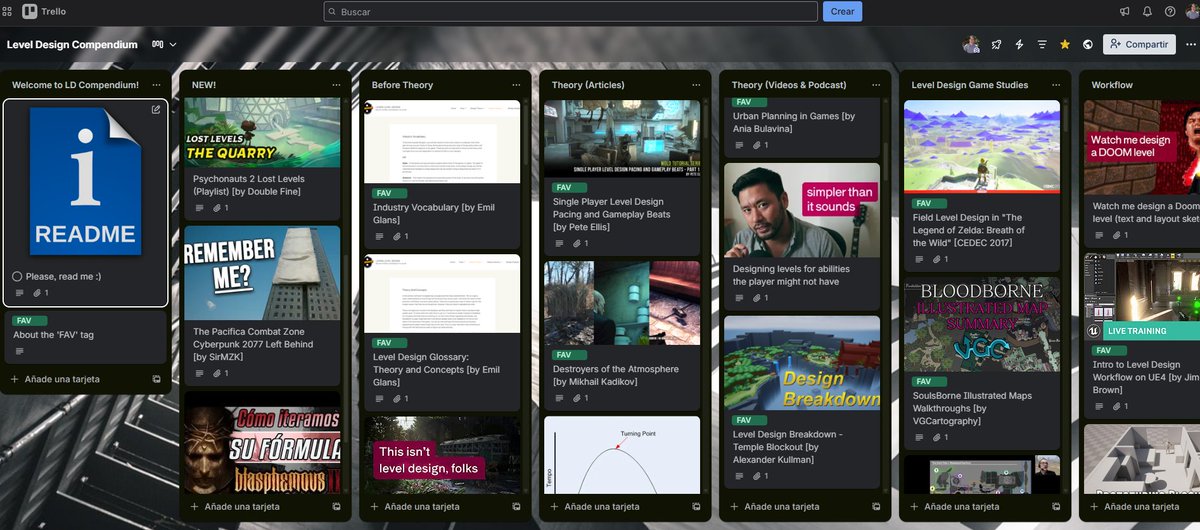Viewport: 1200px width, 530px height.
Task: Open the Welcome to LD Compendium list menu
Action: (156, 85)
